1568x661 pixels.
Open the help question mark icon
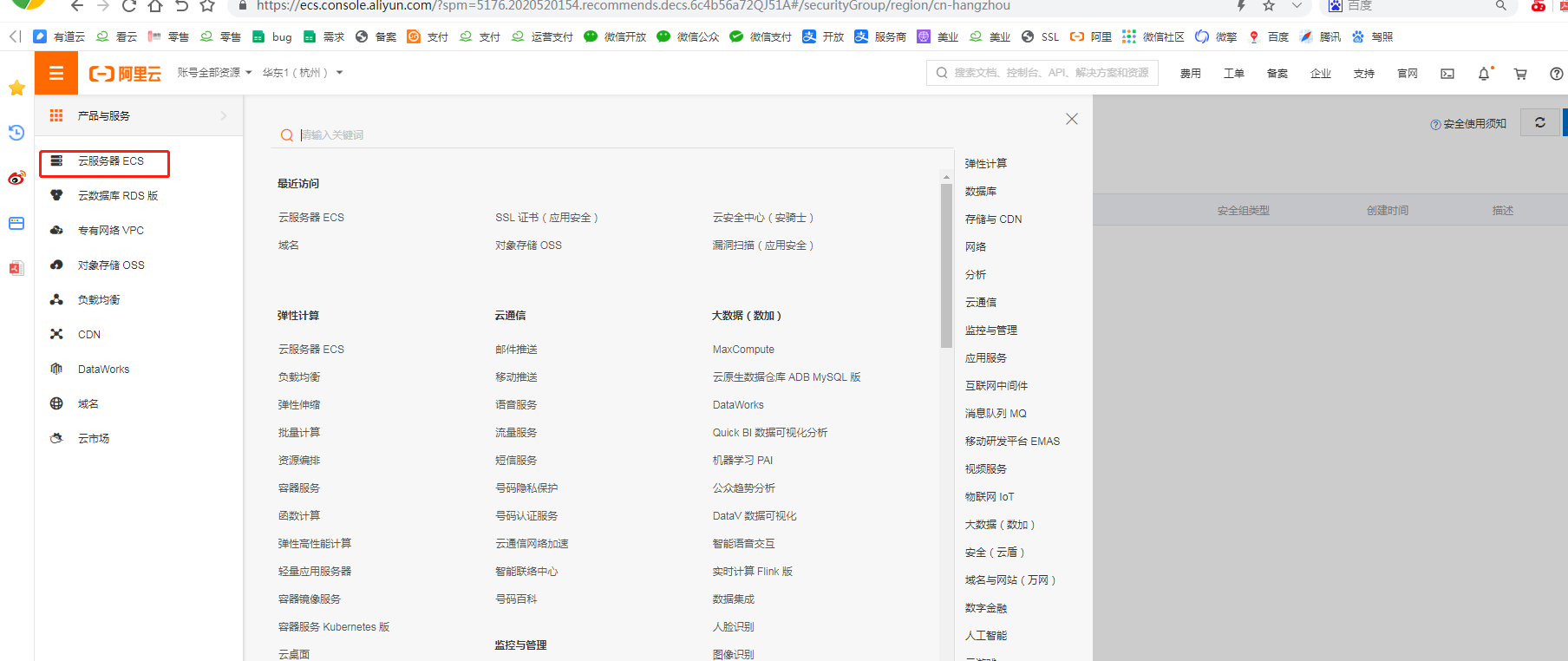(x=1557, y=74)
